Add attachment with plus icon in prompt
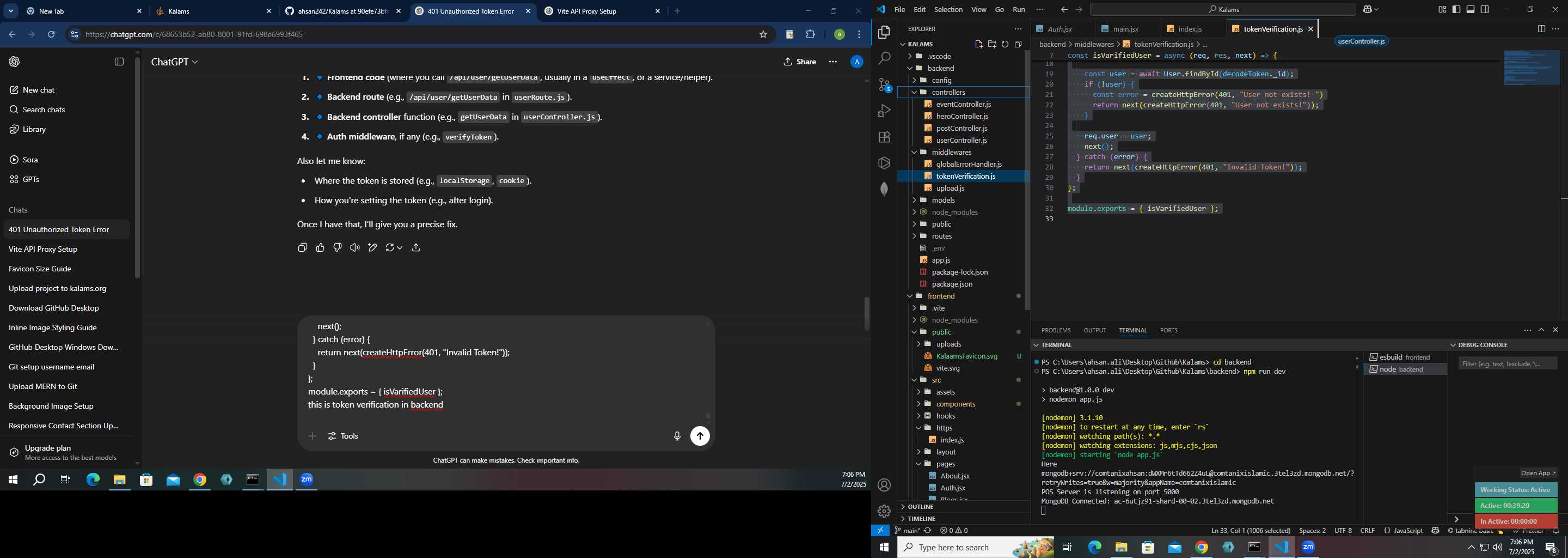The height and width of the screenshot is (558, 1568). pyautogui.click(x=313, y=436)
